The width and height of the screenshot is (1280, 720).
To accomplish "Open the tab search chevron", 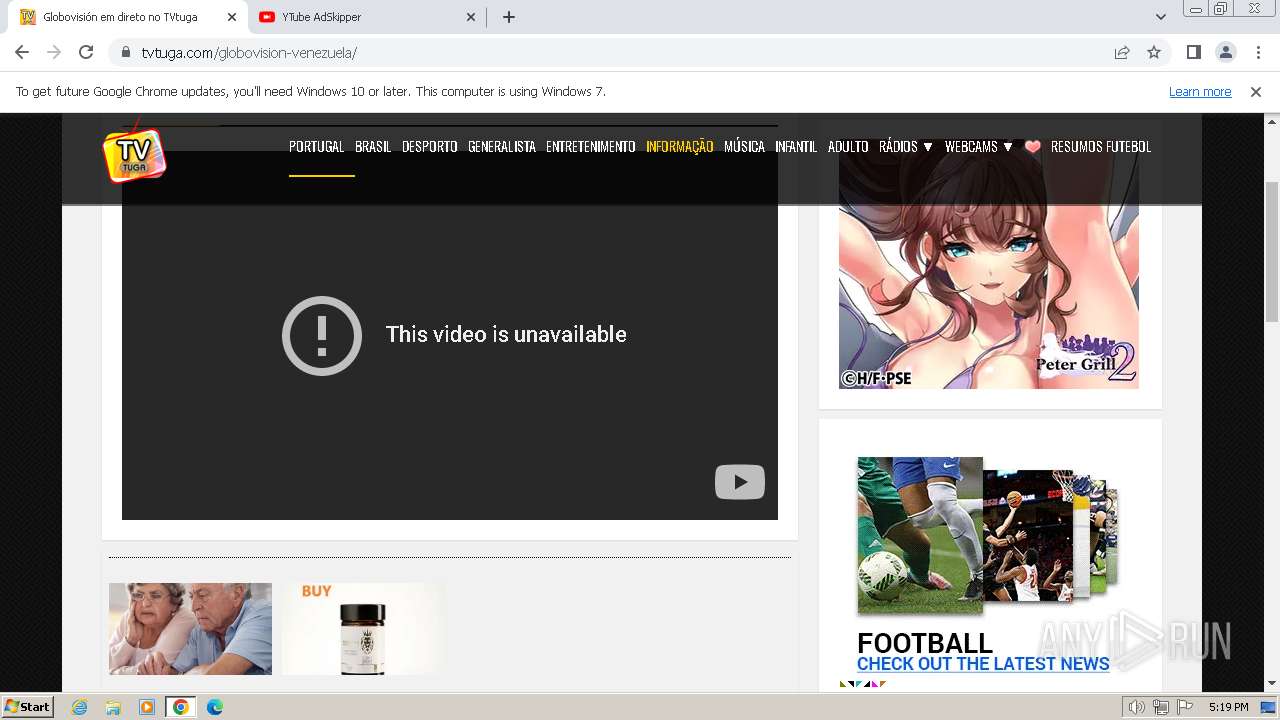I will 1161,17.
